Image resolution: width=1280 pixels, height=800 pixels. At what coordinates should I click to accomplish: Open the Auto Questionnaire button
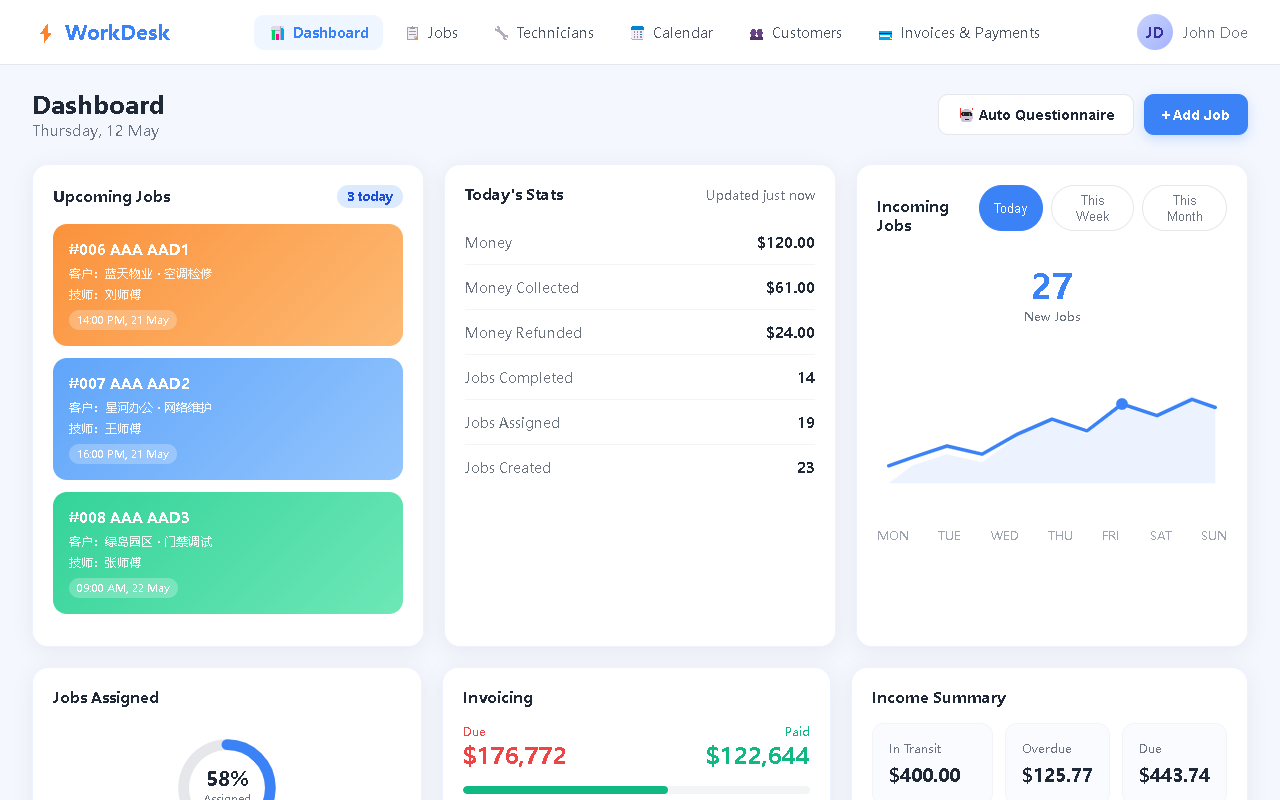pos(1036,114)
